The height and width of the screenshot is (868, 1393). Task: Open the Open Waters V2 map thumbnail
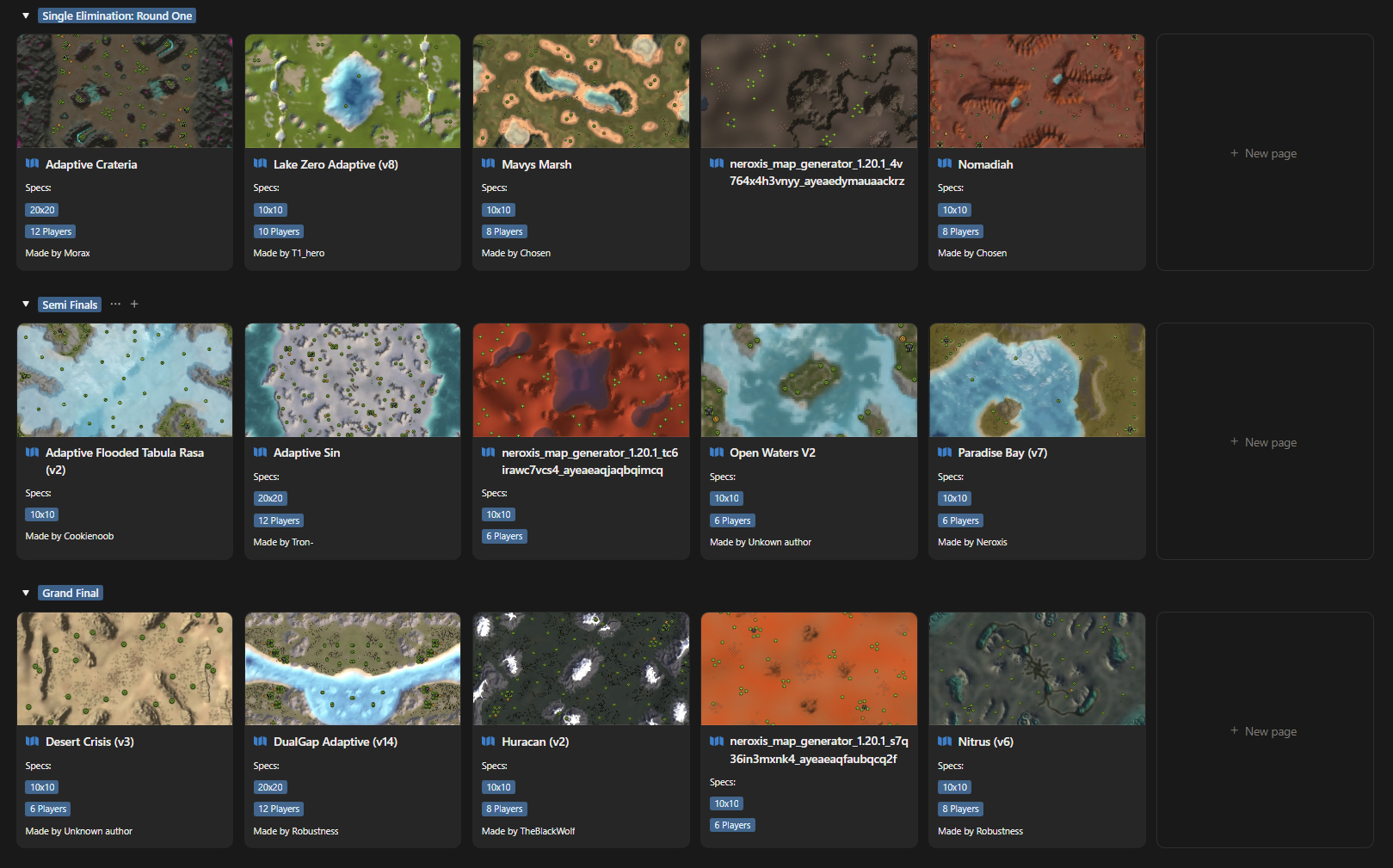coord(809,380)
